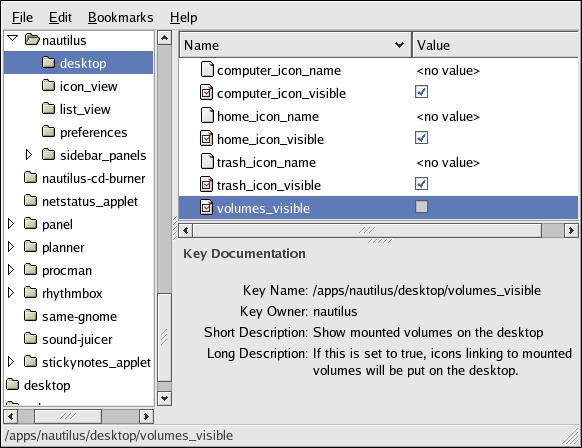
Task: Expand the sidebar_panels tree node
Action: [29, 155]
